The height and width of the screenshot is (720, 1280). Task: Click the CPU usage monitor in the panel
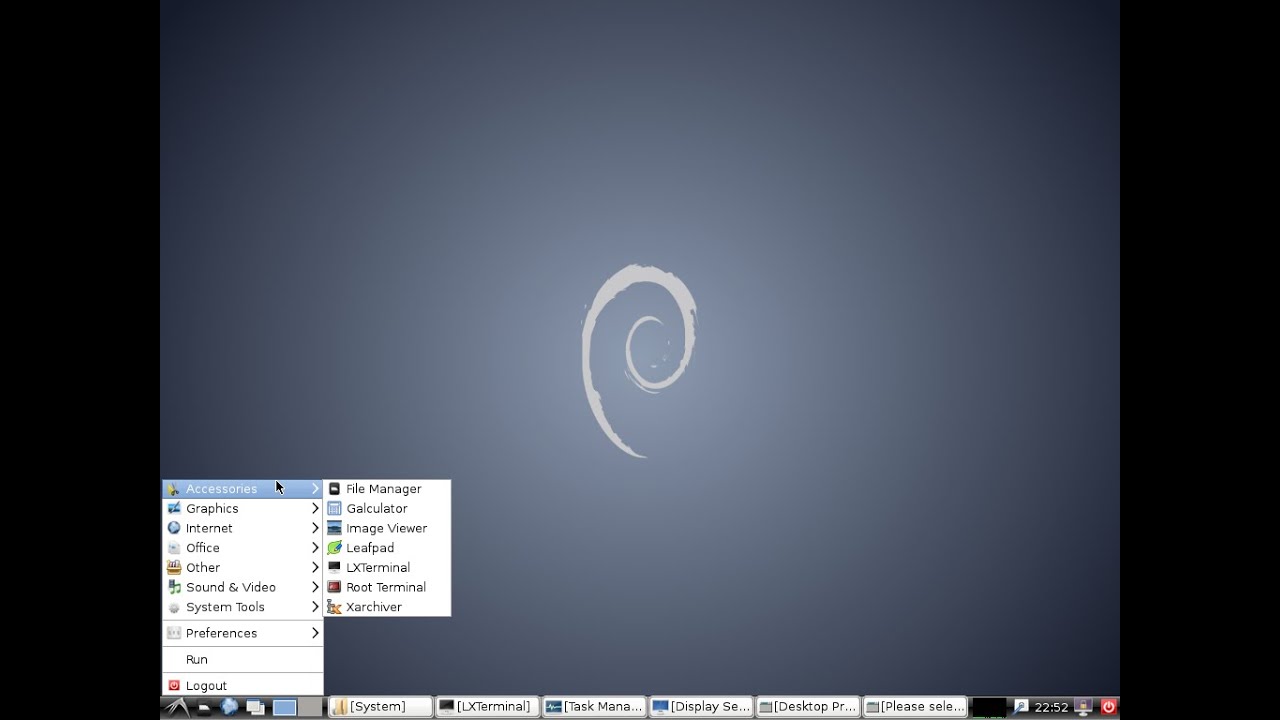989,707
